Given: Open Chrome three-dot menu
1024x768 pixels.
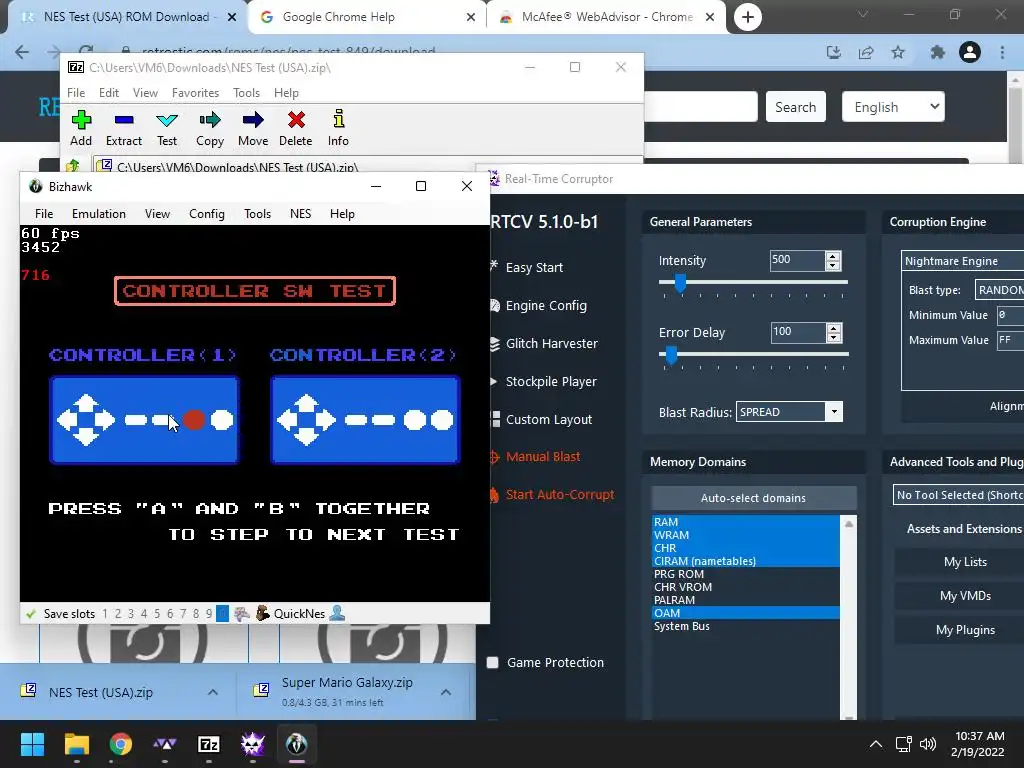Looking at the screenshot, I should [x=1002, y=52].
